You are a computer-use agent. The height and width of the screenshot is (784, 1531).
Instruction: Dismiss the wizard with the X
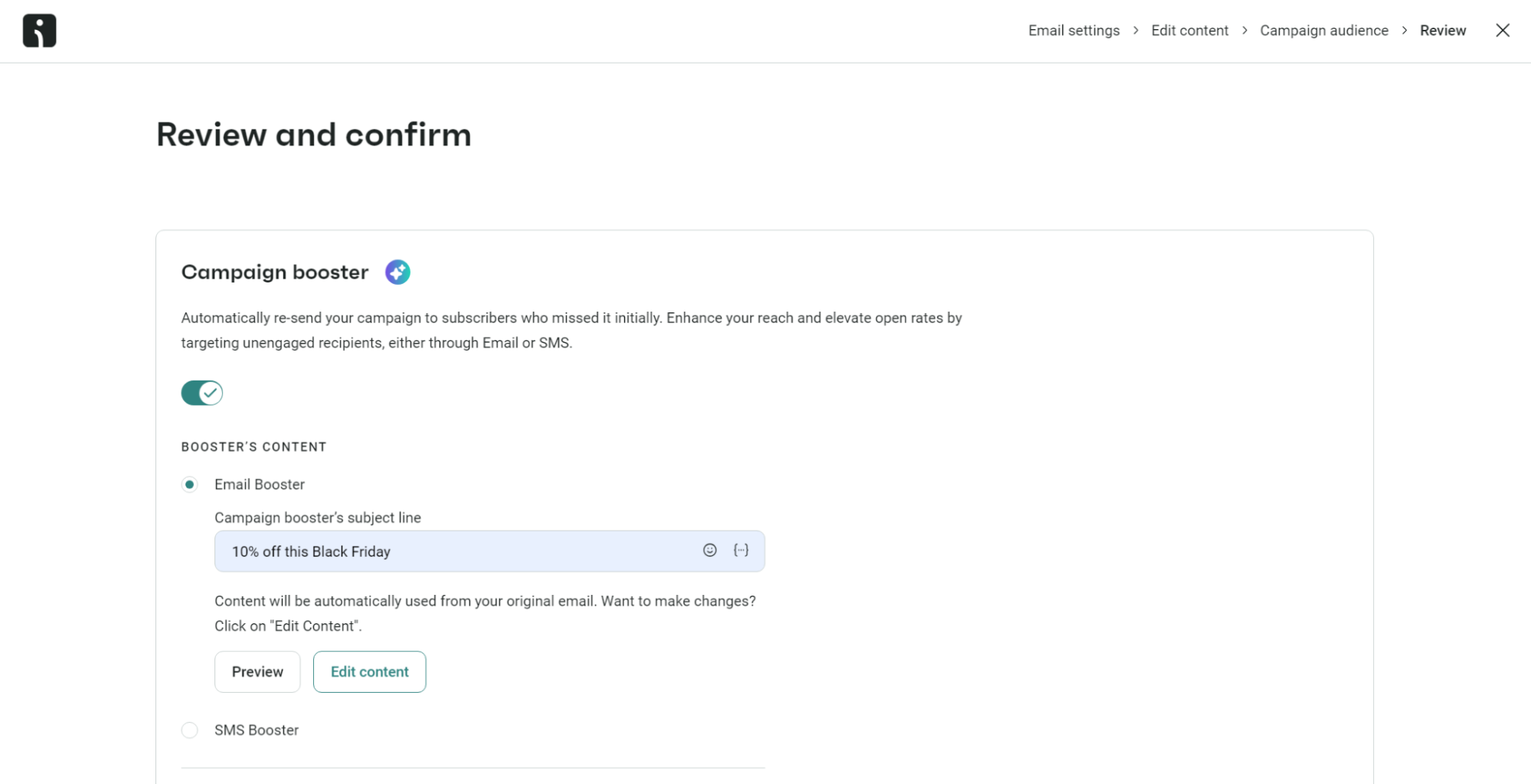(1502, 30)
